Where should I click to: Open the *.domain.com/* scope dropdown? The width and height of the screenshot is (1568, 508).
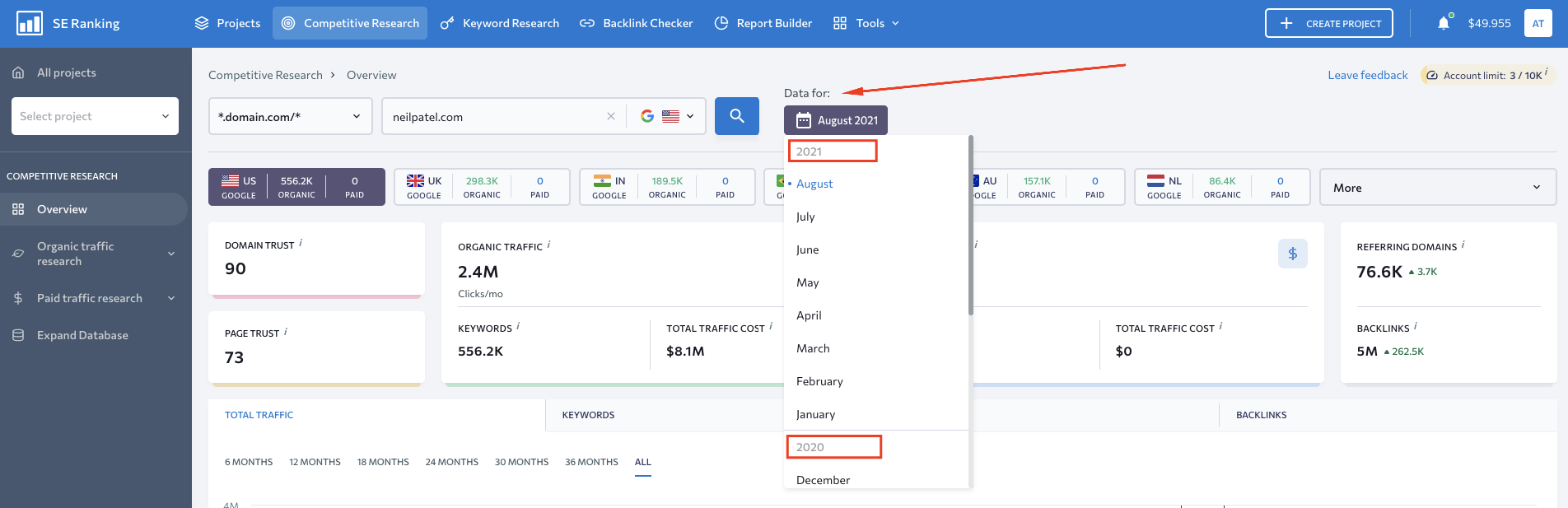pos(290,116)
